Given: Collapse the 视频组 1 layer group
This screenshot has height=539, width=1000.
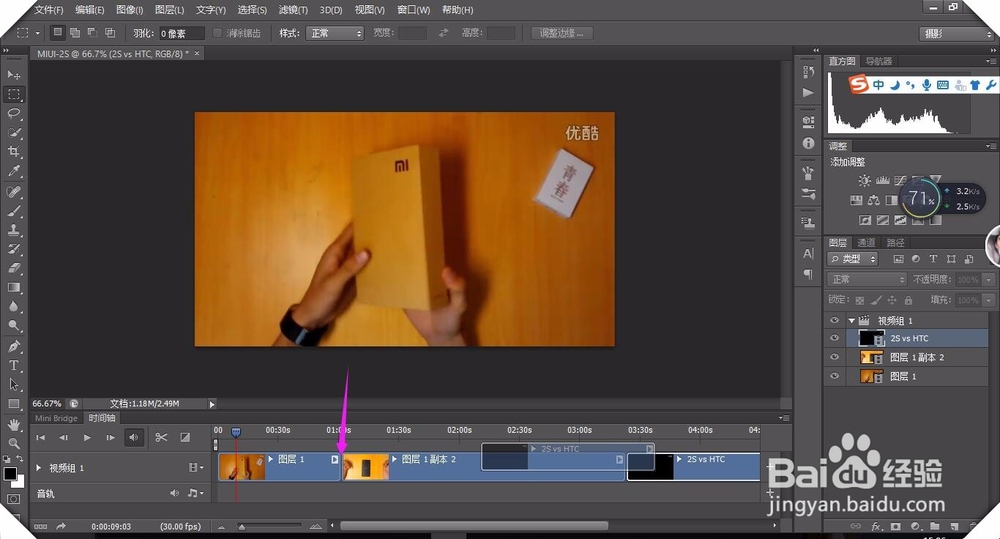Looking at the screenshot, I should pos(851,321).
